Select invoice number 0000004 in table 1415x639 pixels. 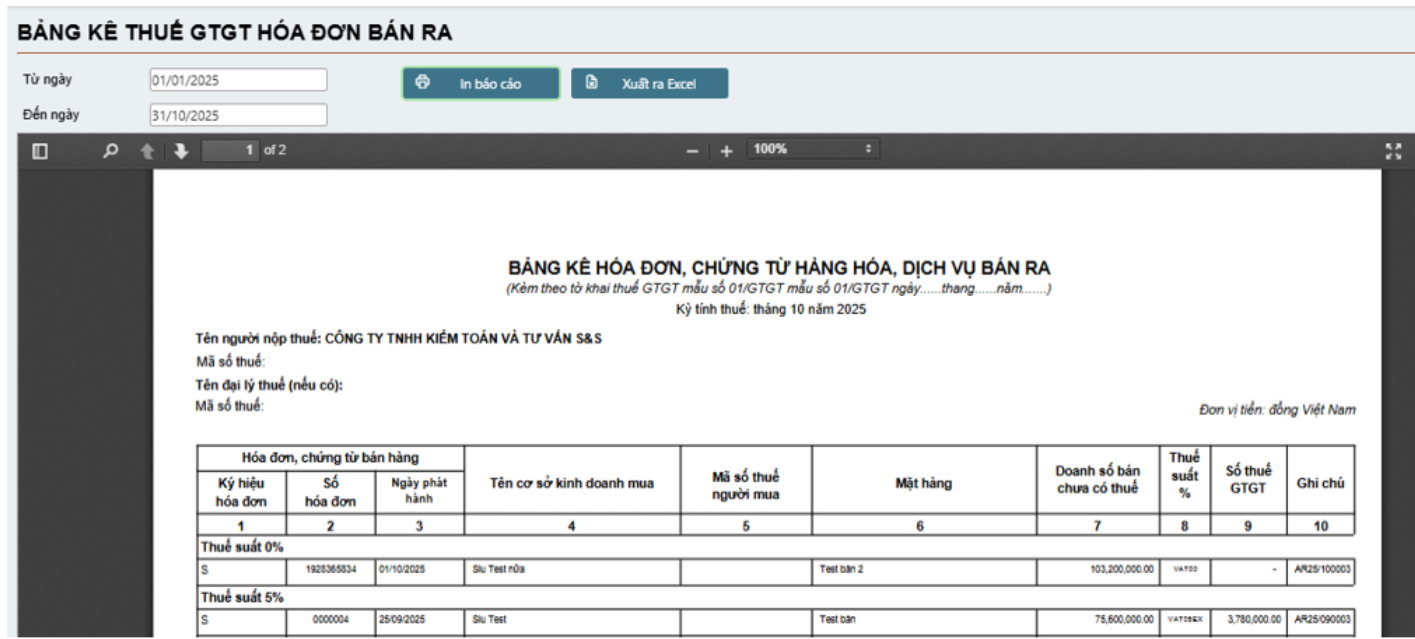click(330, 620)
